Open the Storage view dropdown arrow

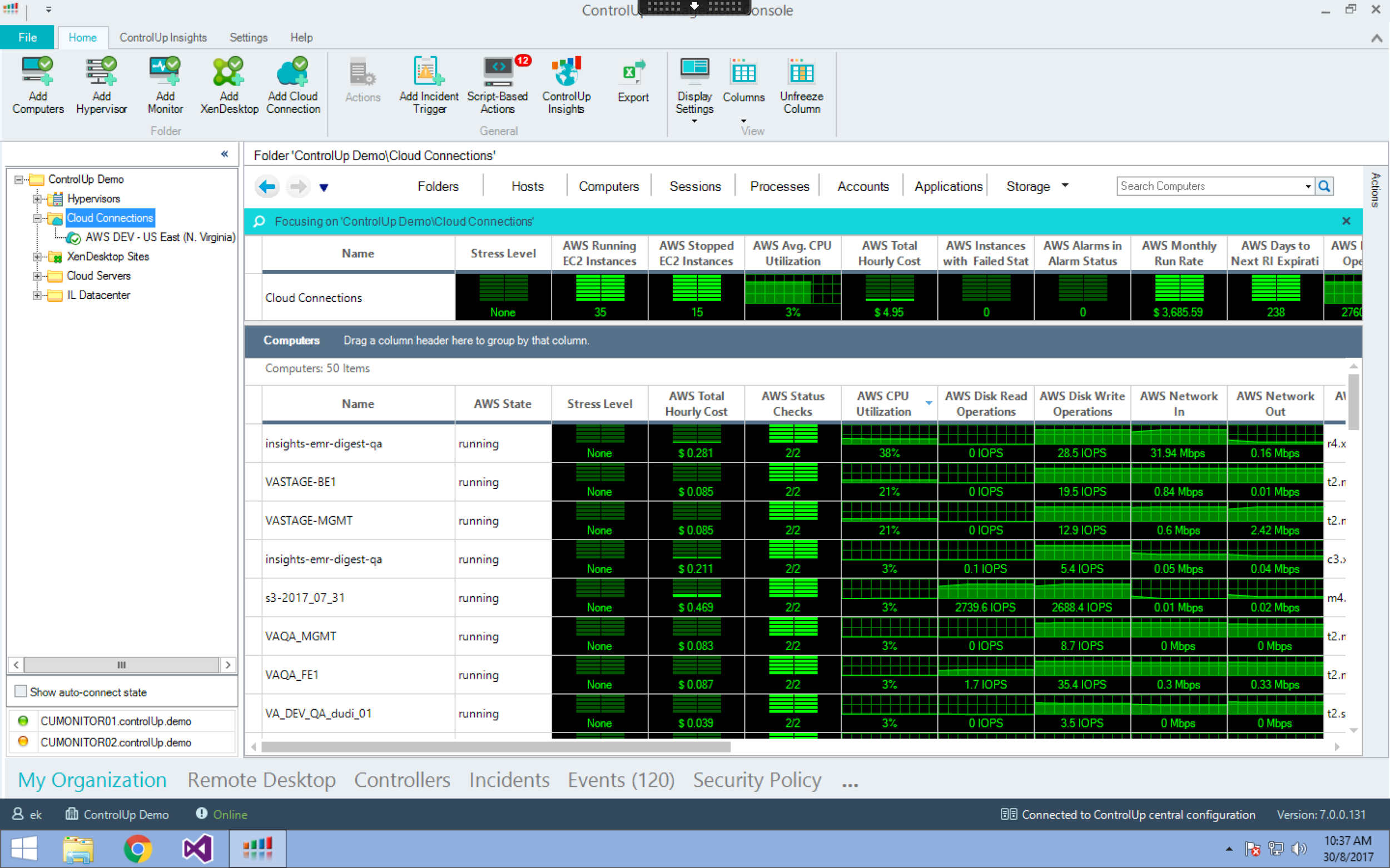point(1065,186)
